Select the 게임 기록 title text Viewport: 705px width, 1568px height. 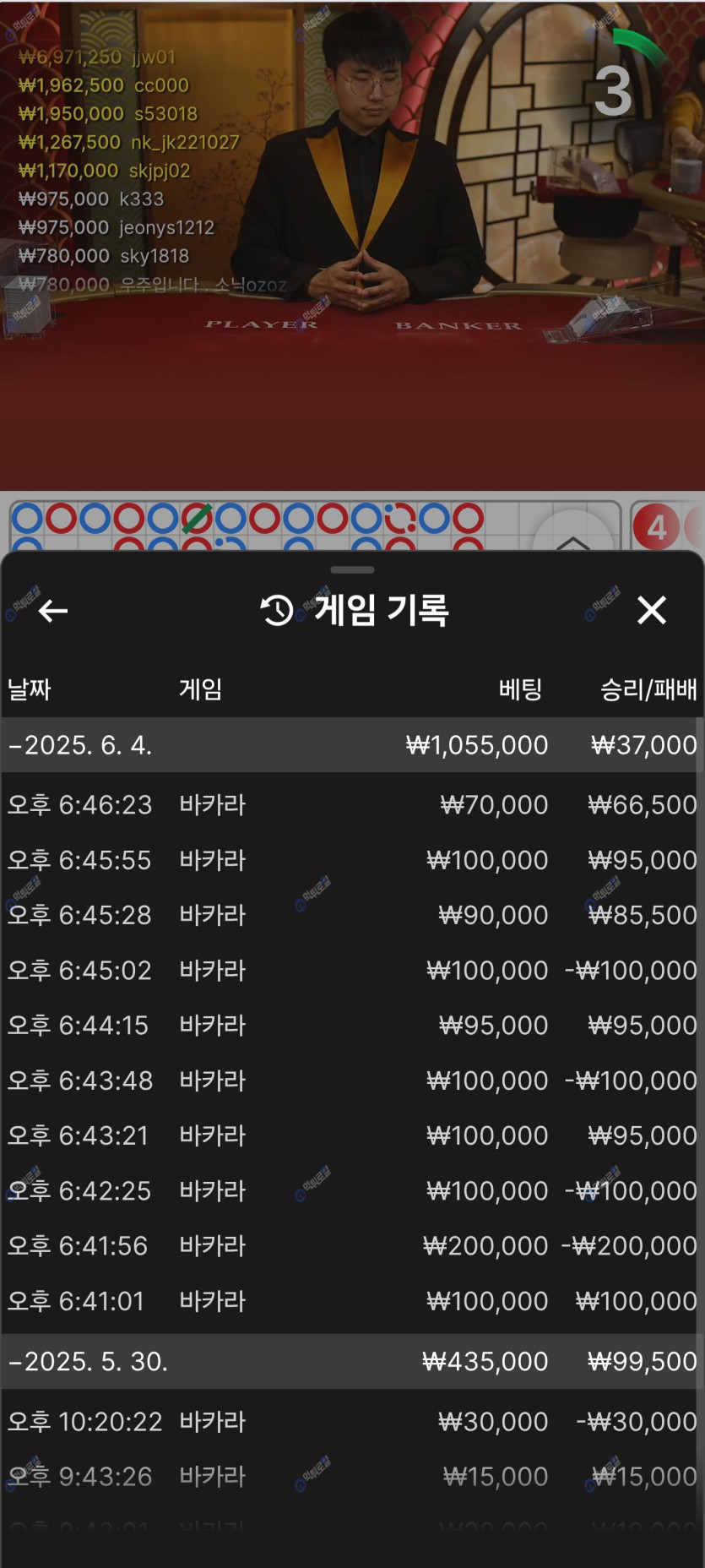382,610
